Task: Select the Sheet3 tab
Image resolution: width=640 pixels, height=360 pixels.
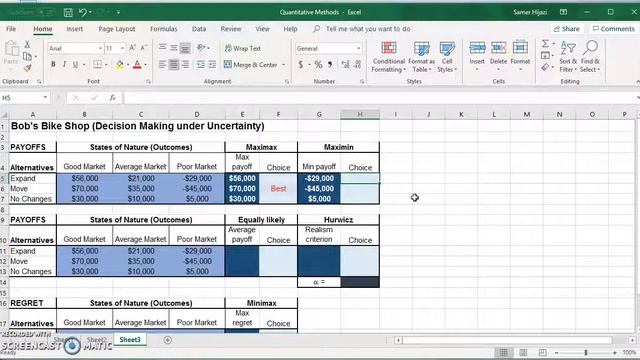Action: tap(130, 340)
